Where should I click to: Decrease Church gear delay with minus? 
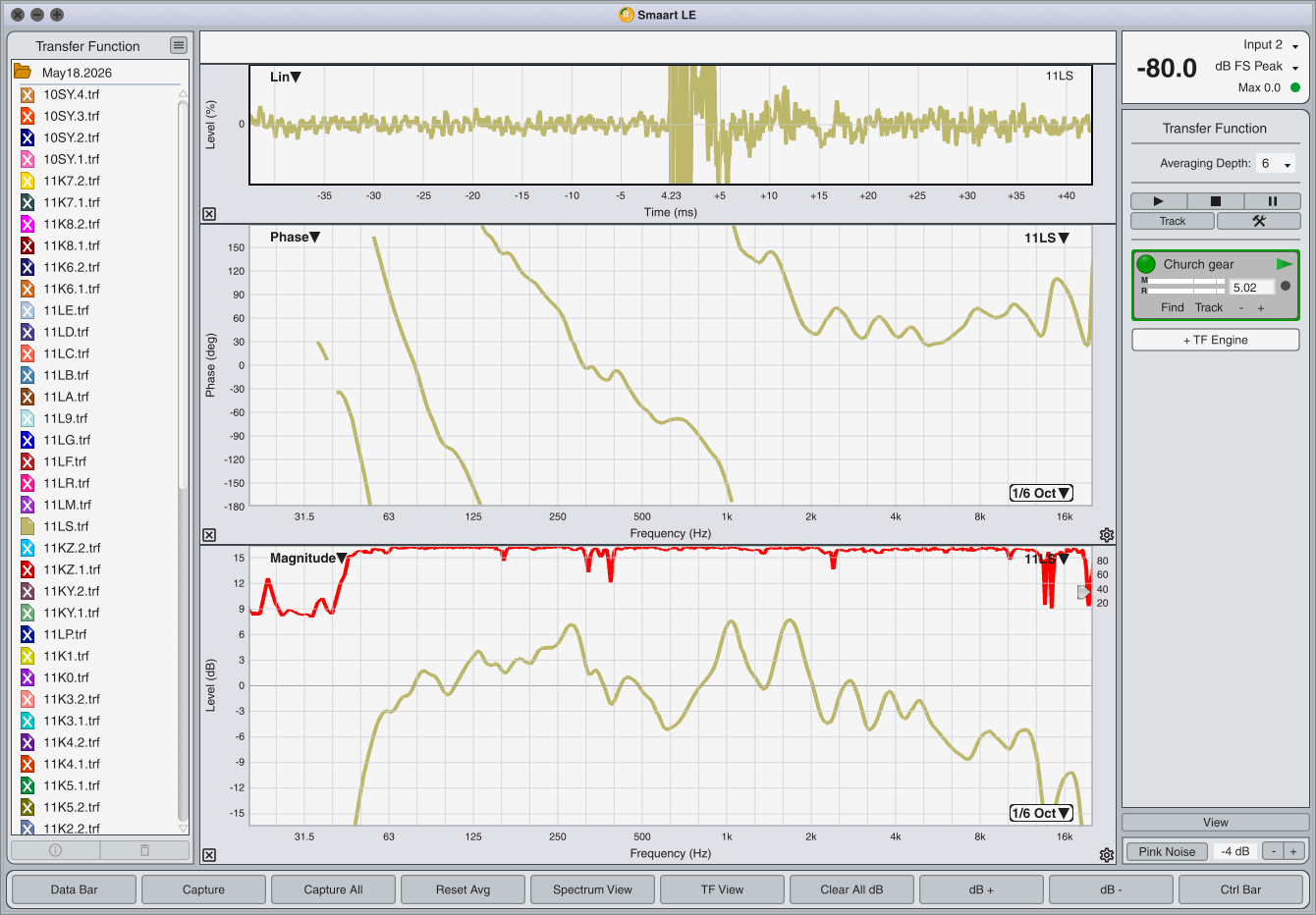coord(1241,308)
